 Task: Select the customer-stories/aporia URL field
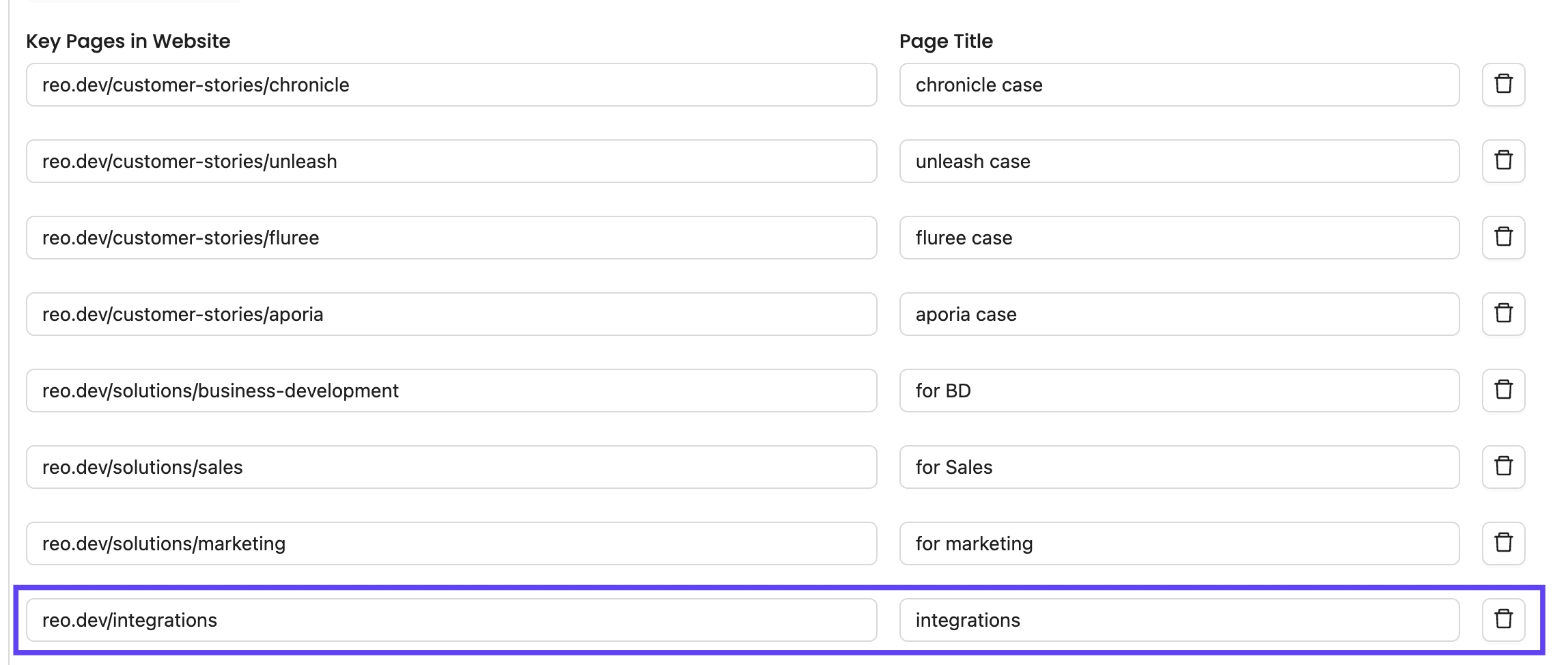point(451,314)
